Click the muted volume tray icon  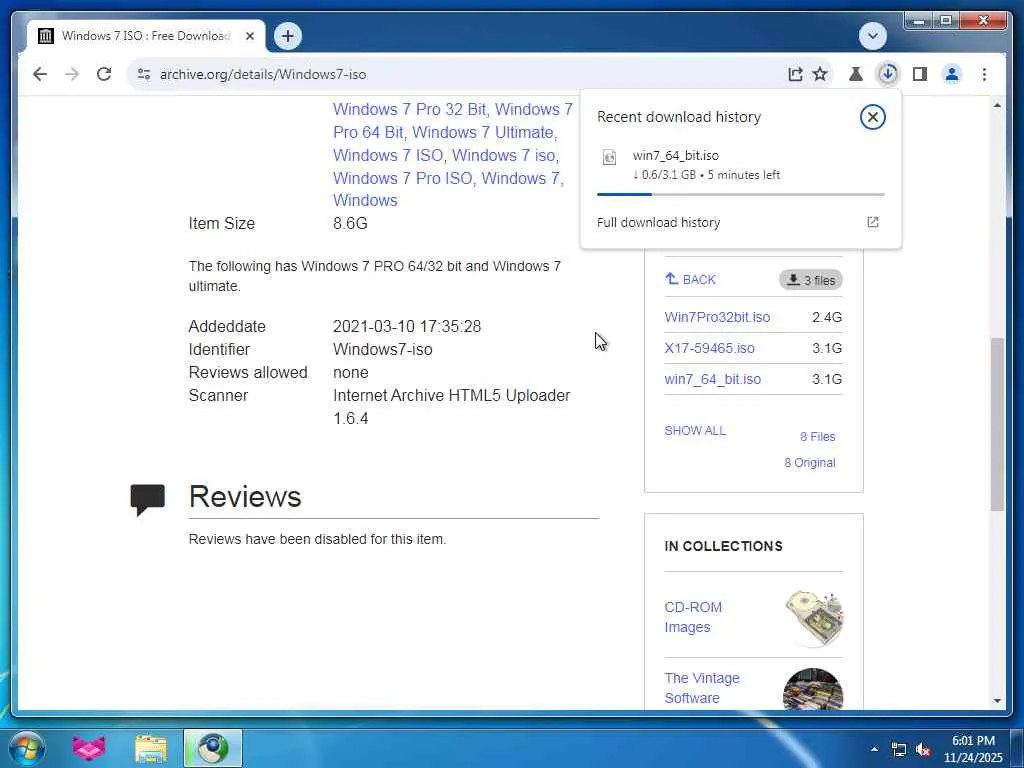(x=923, y=750)
